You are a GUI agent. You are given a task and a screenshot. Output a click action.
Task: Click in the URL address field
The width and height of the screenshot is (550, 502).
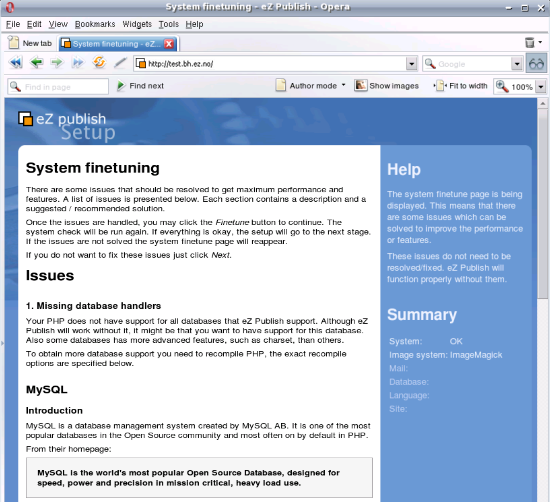coord(275,64)
